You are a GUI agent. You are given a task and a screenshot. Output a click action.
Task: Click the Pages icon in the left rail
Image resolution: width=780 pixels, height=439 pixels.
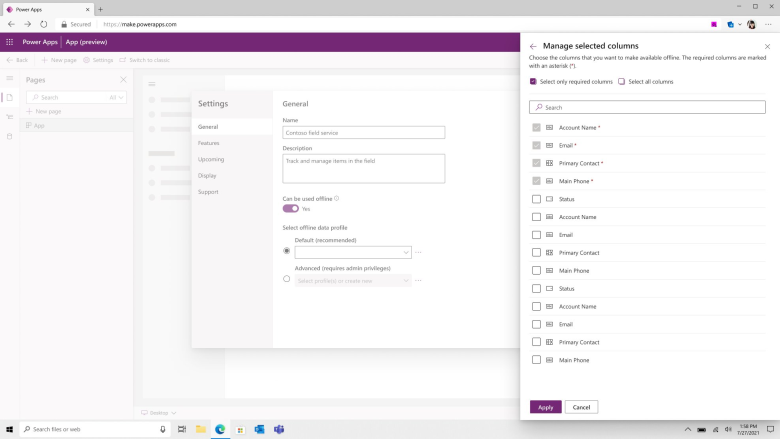[x=9, y=97]
